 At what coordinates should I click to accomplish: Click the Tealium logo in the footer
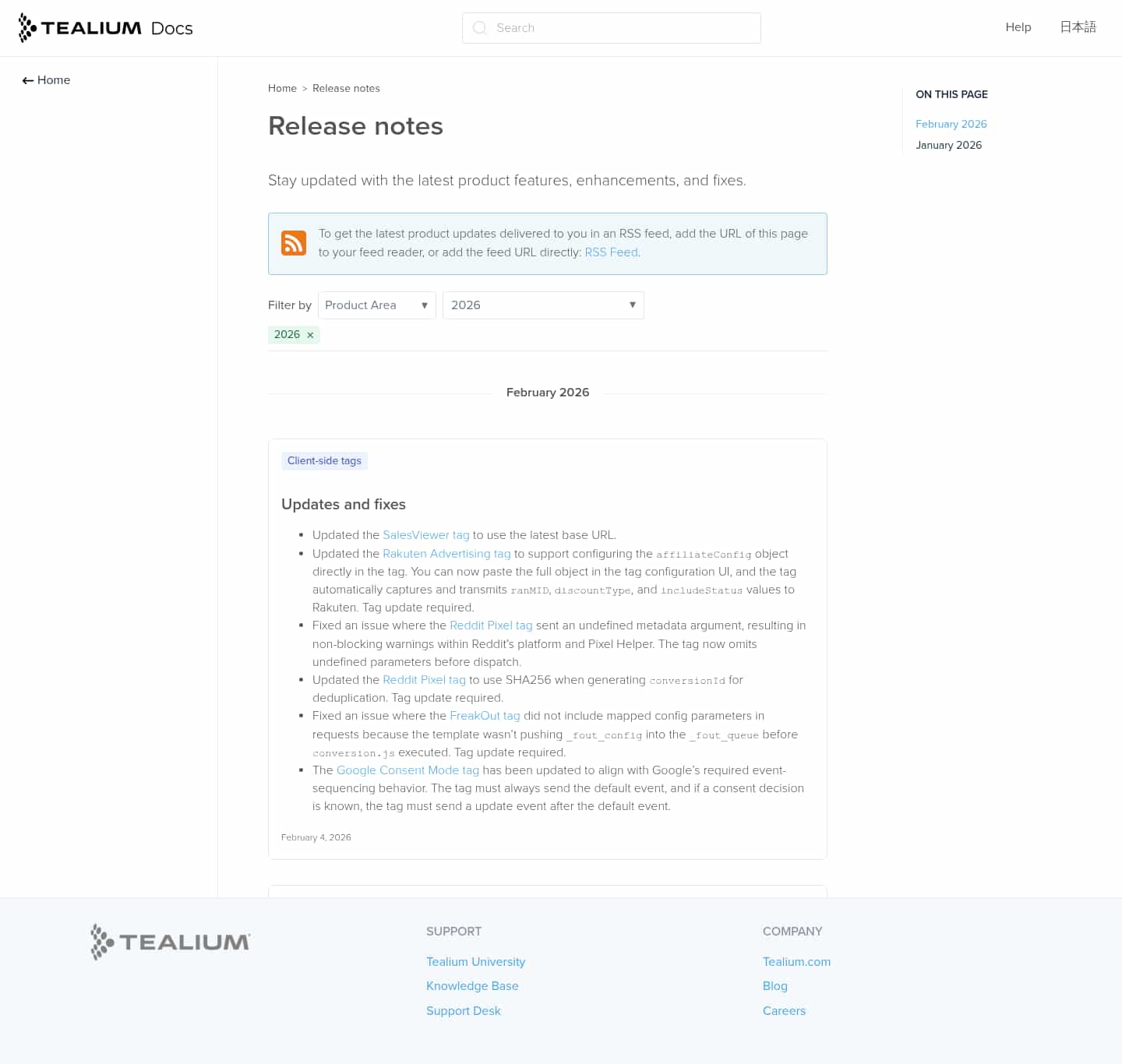(171, 942)
